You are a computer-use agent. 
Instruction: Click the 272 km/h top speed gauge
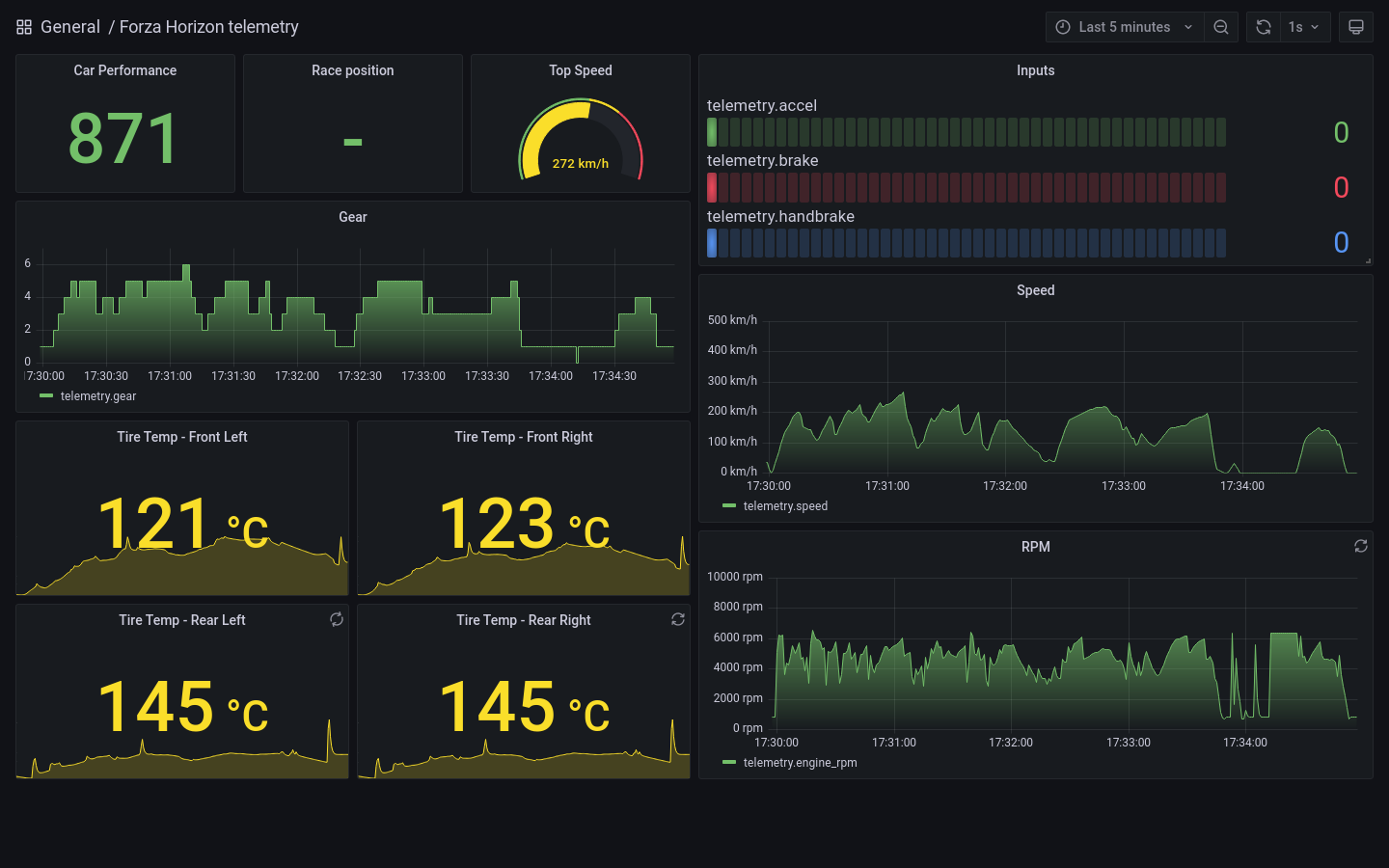click(581, 140)
